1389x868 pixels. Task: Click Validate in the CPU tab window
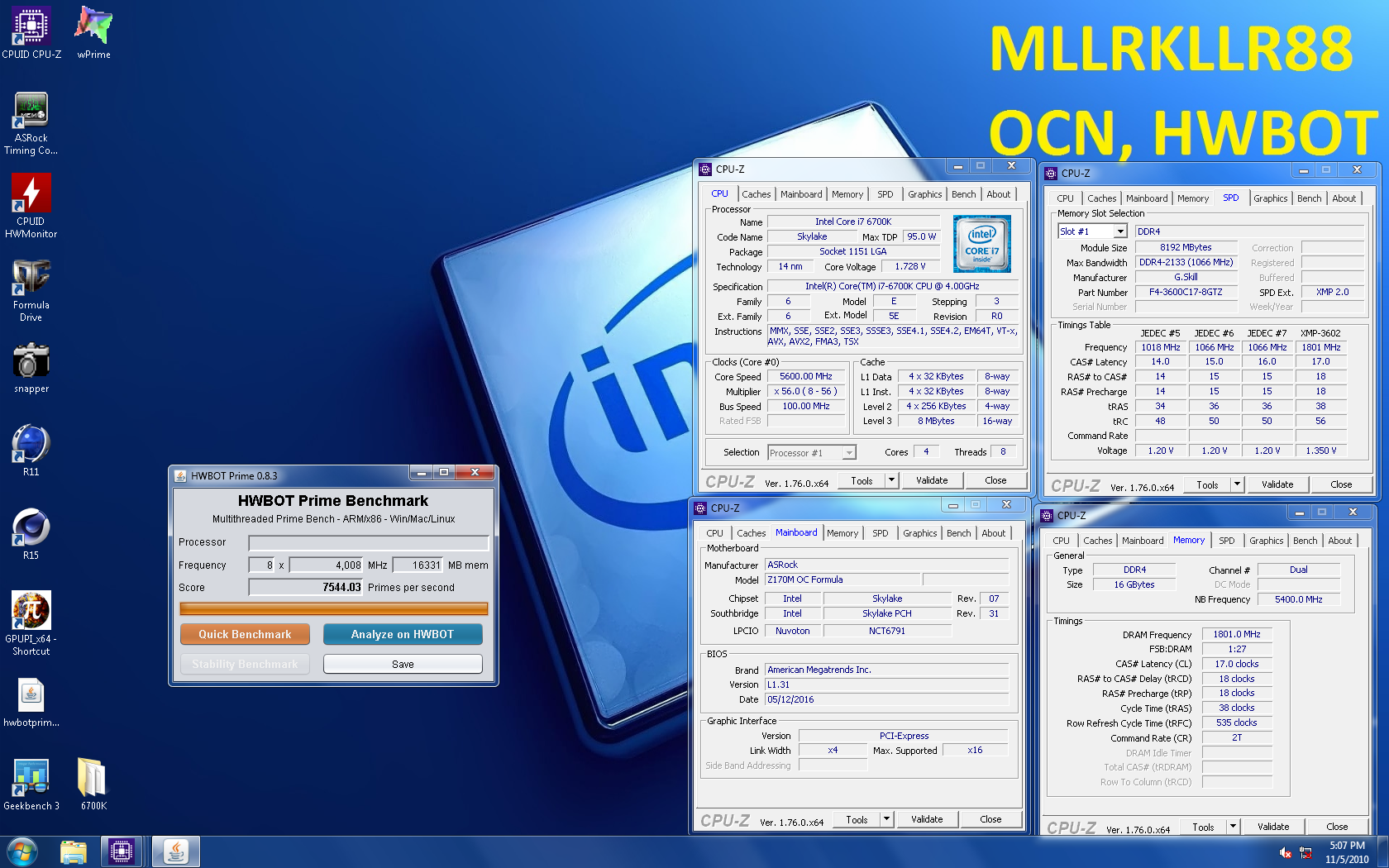[x=932, y=480]
